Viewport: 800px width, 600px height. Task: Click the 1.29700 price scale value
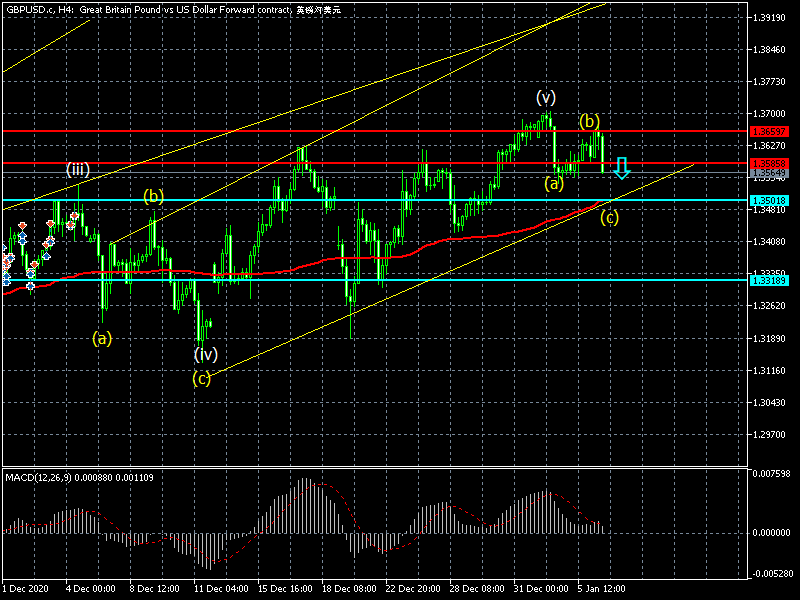(769, 435)
